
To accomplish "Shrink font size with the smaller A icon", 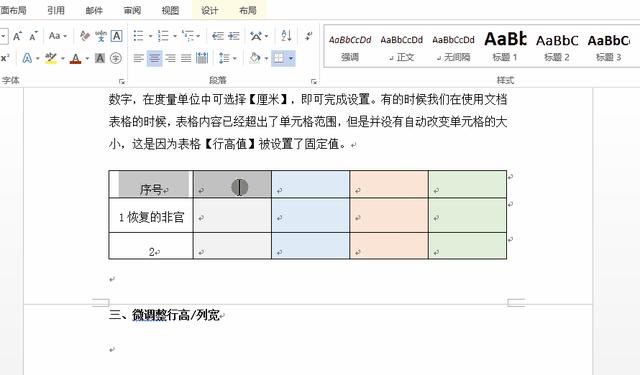I will click(33, 36).
